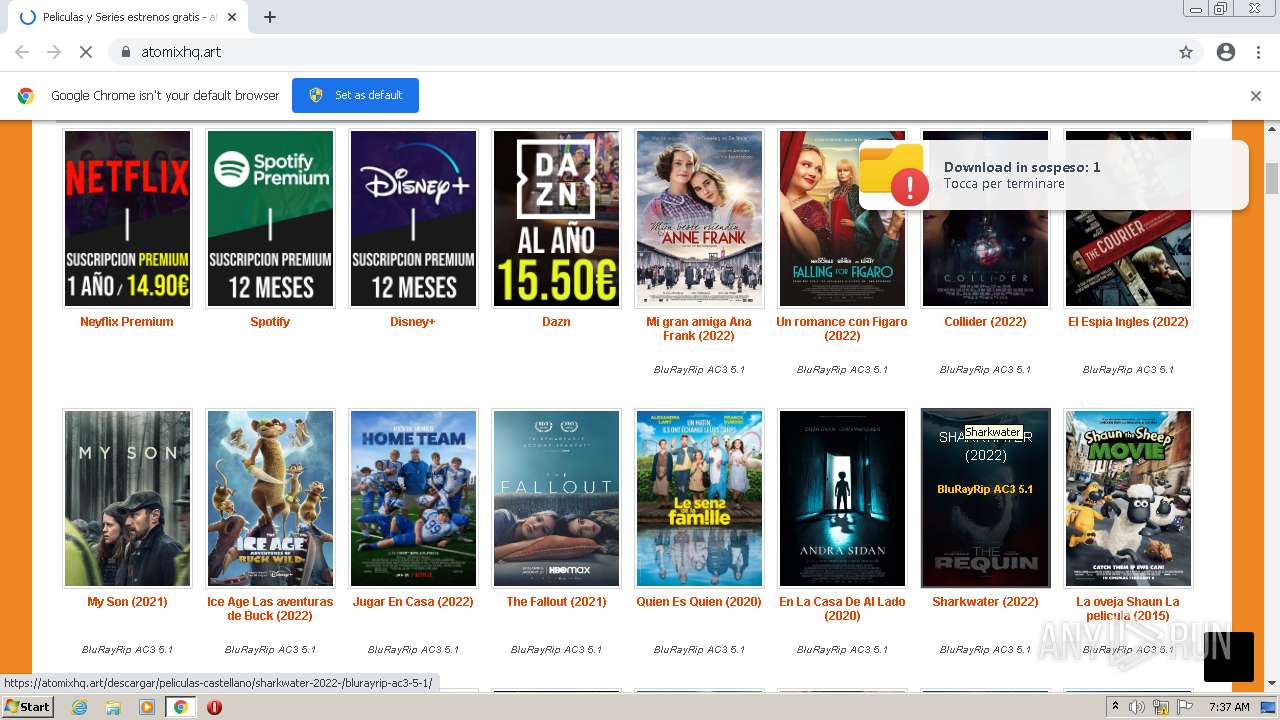Close the Peliculas y Series tab
The image size is (1280, 720).
point(232,17)
